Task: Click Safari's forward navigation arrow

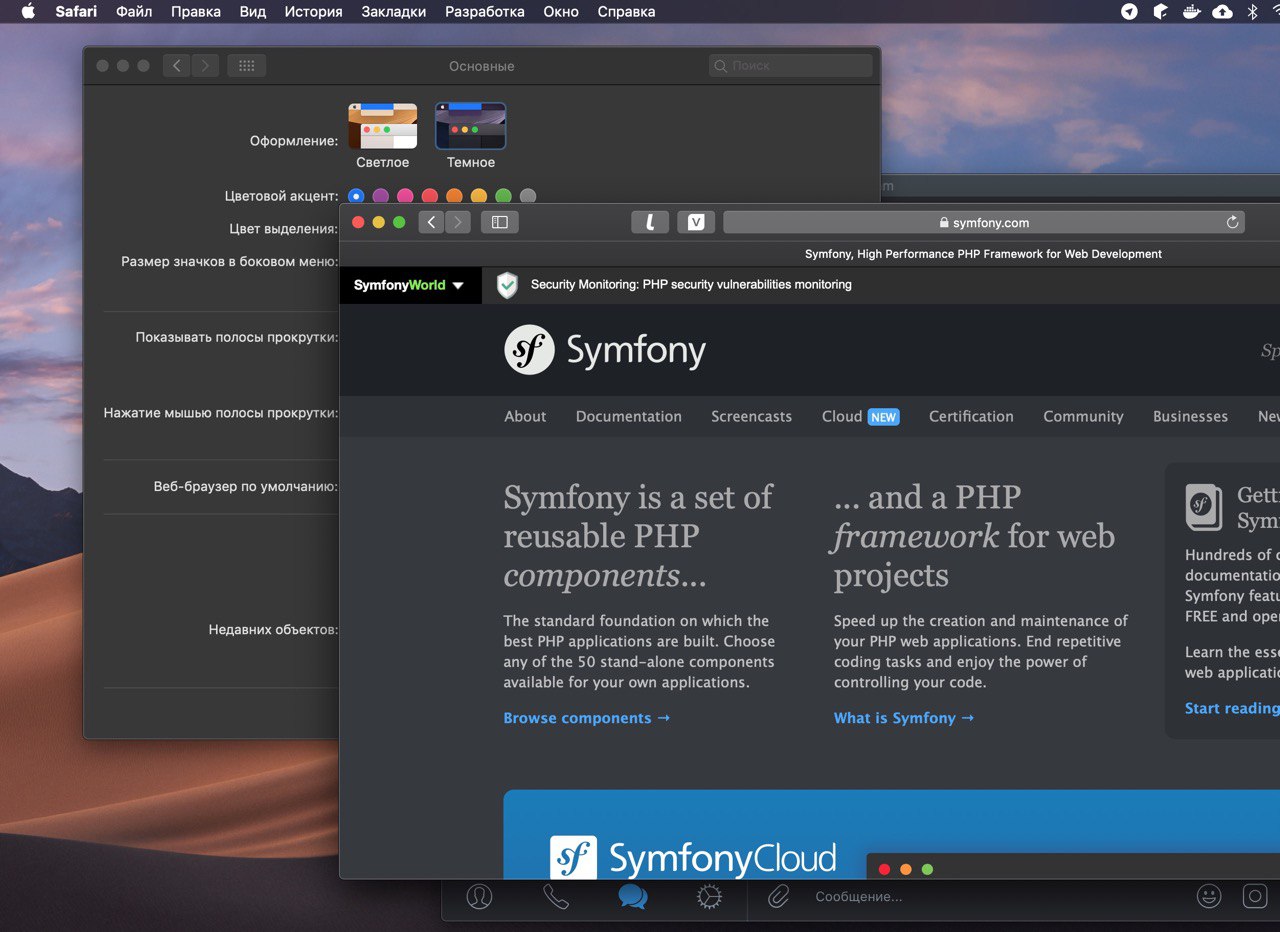Action: coord(458,222)
